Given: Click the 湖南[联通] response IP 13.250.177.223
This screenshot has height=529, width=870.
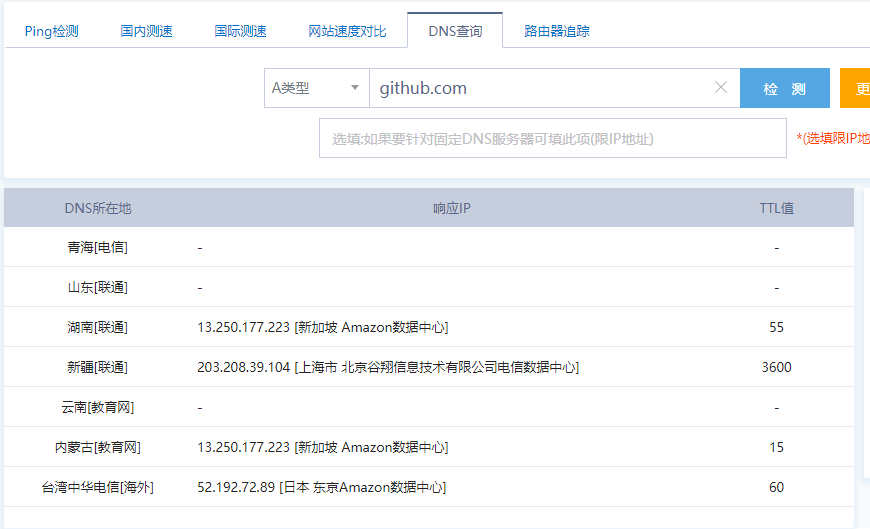Looking at the screenshot, I should click(x=244, y=328).
